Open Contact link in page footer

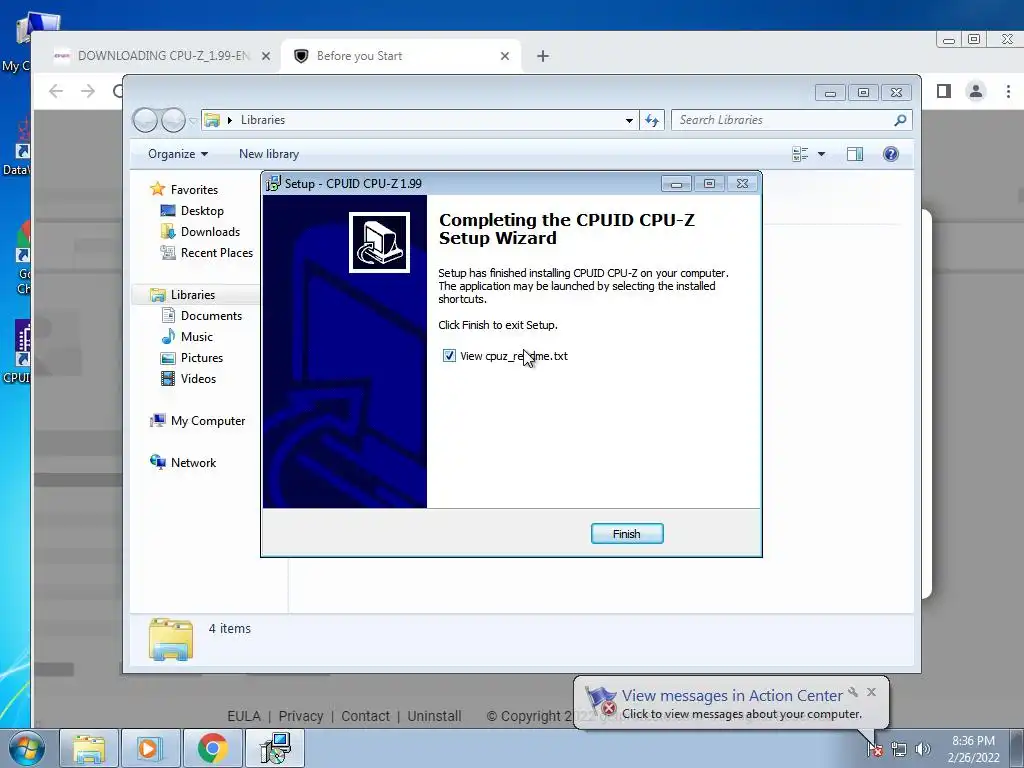click(x=365, y=716)
